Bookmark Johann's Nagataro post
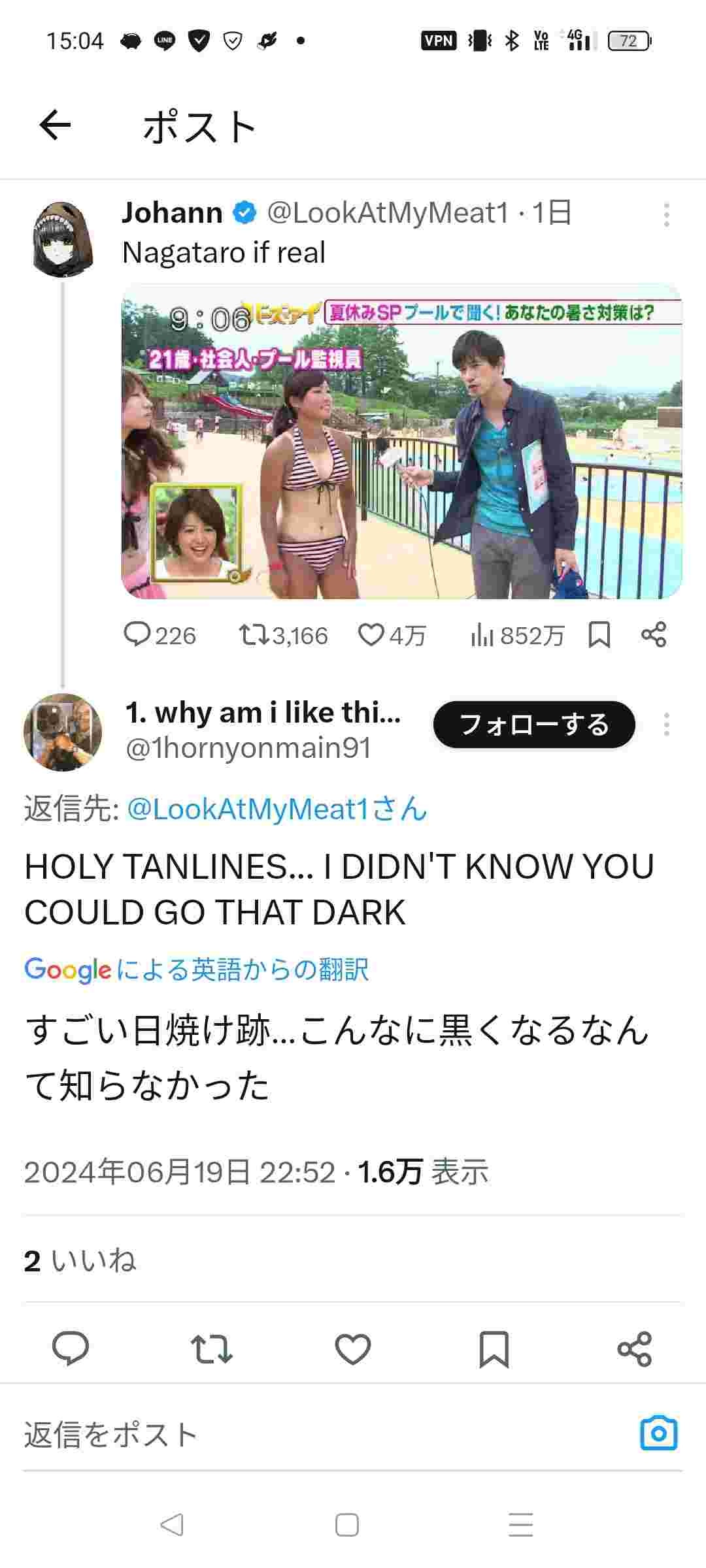This screenshot has width=706, height=1568. click(599, 634)
